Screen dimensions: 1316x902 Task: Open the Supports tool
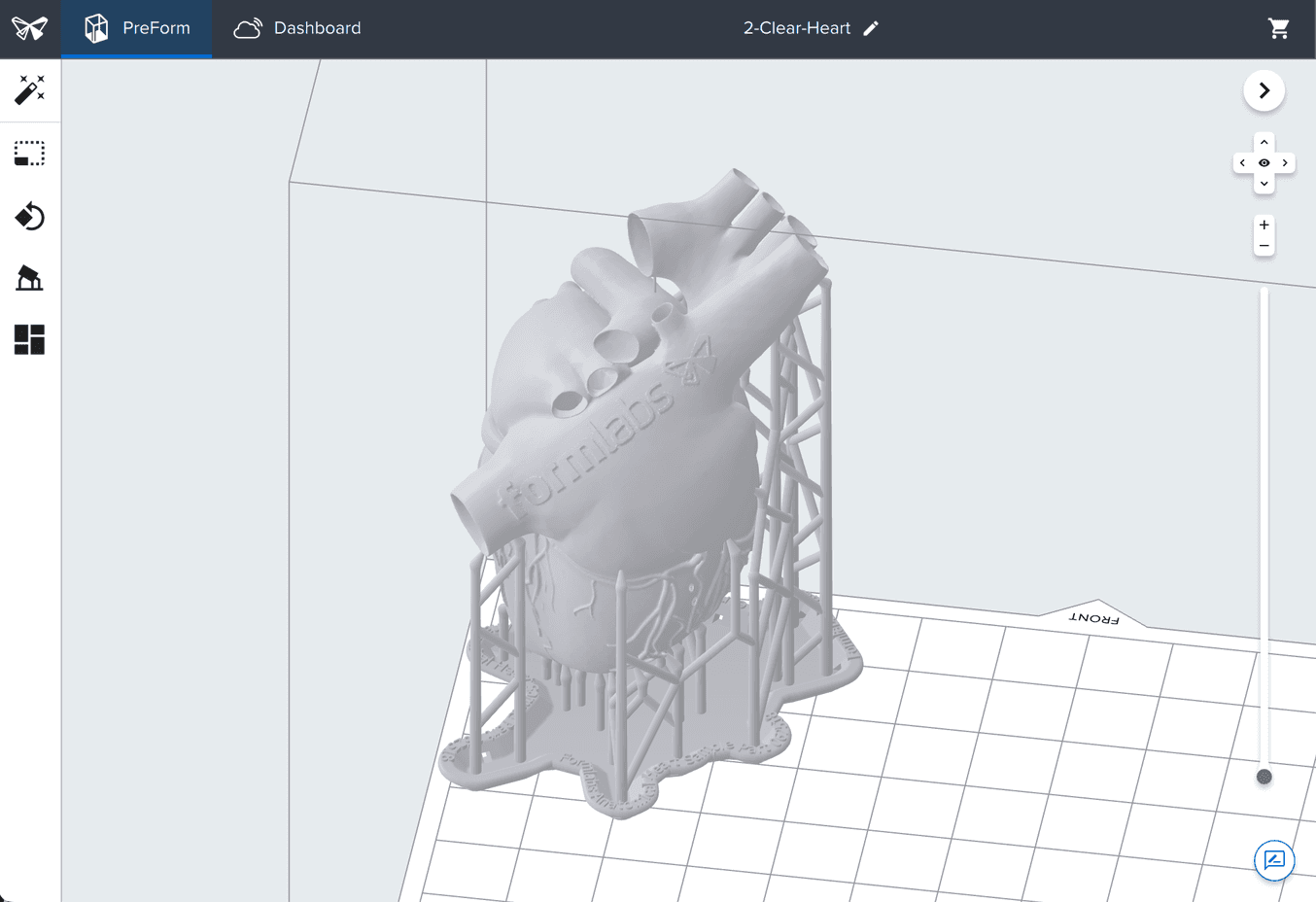pos(29,278)
